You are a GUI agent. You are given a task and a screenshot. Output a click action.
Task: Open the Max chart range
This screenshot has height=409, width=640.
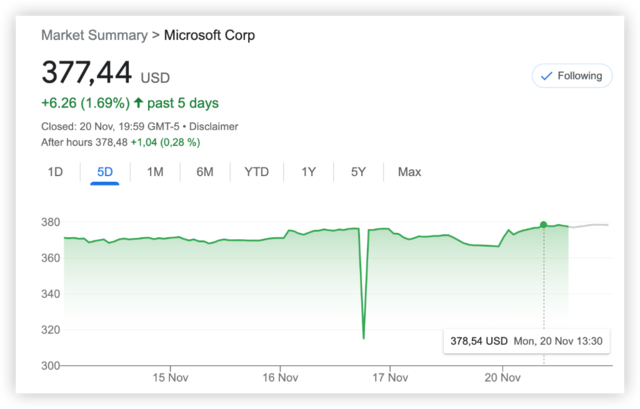[409, 172]
